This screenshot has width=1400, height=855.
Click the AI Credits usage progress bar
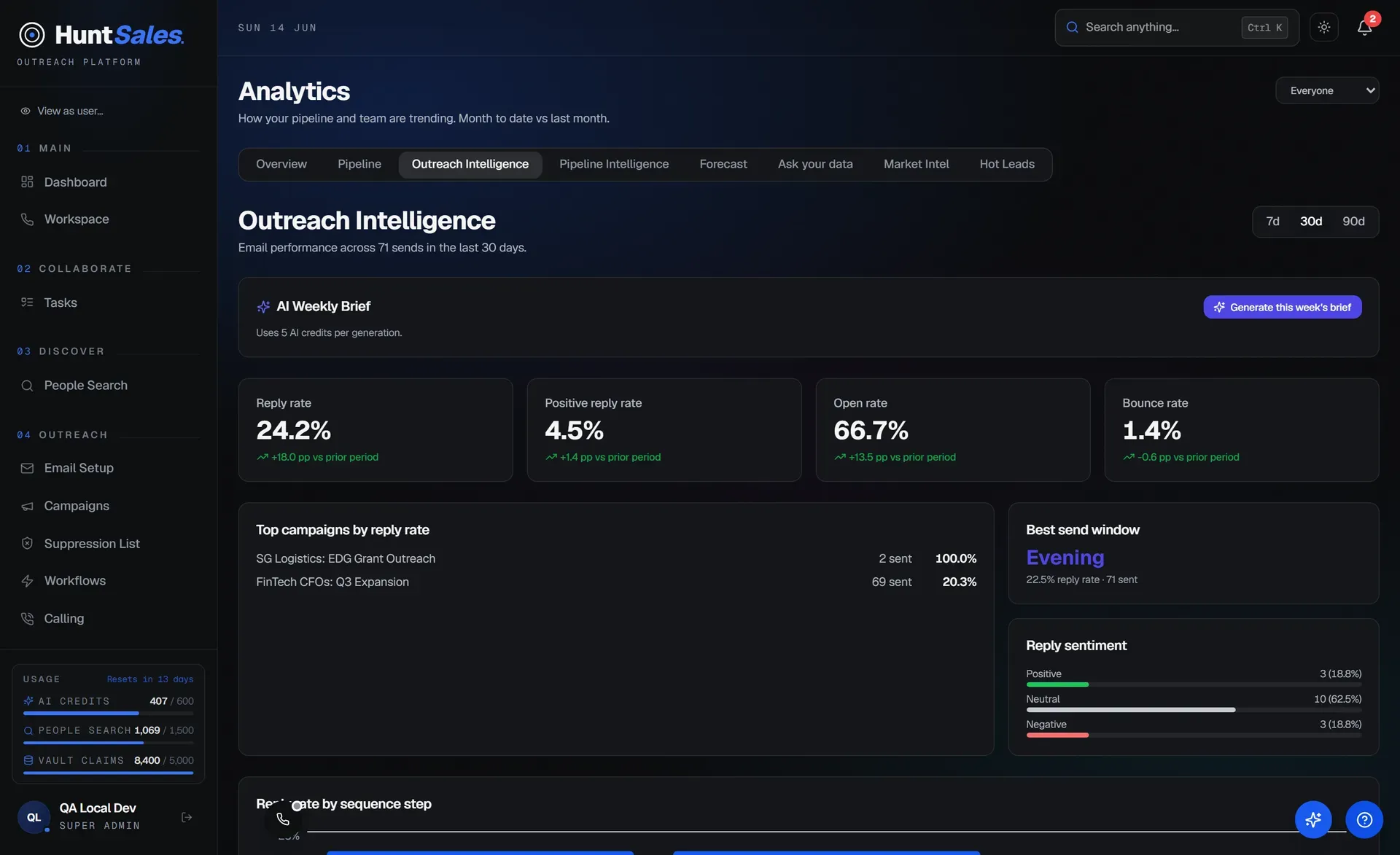109,713
